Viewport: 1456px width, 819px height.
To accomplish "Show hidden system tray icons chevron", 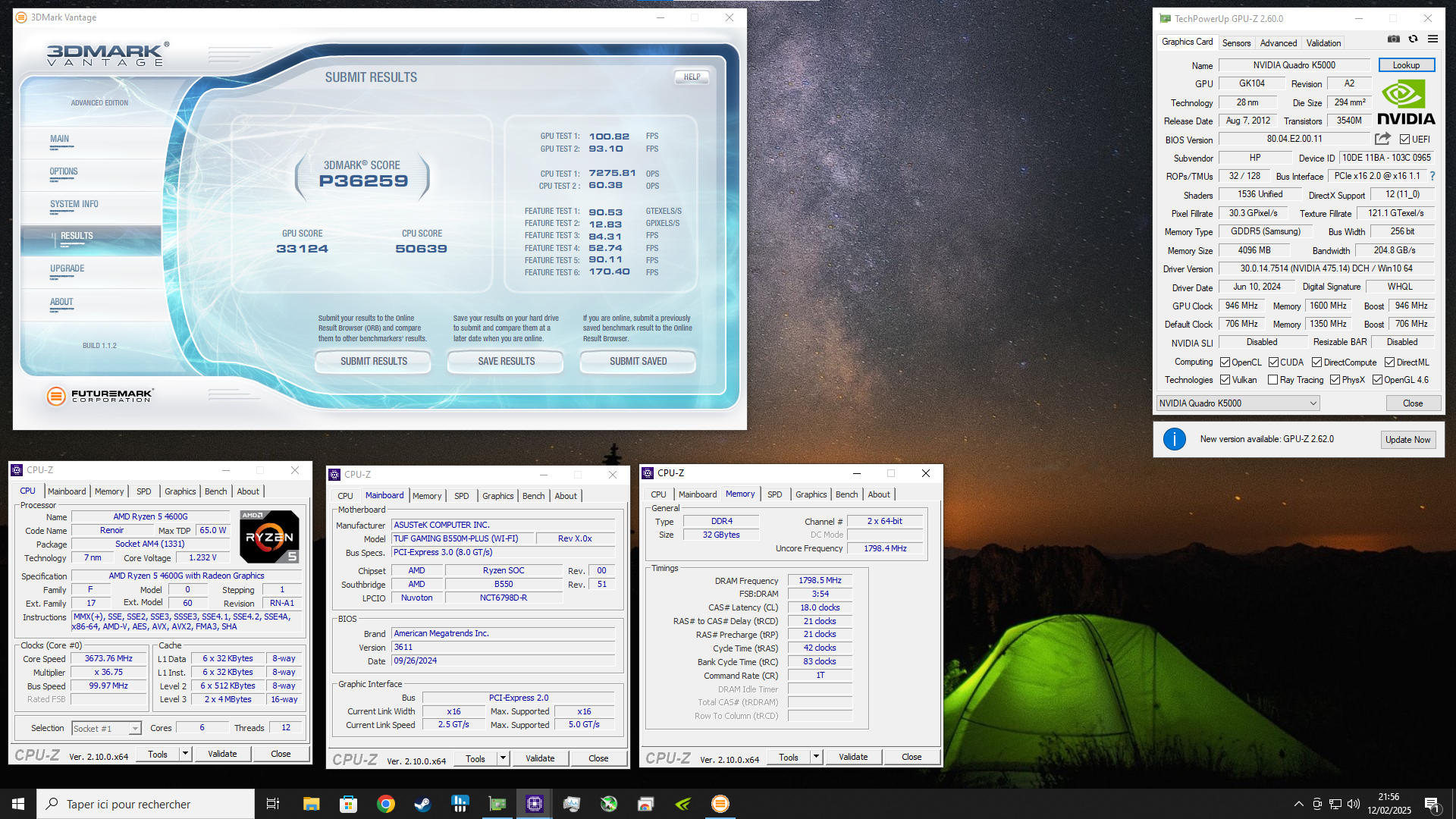I will tap(1298, 804).
